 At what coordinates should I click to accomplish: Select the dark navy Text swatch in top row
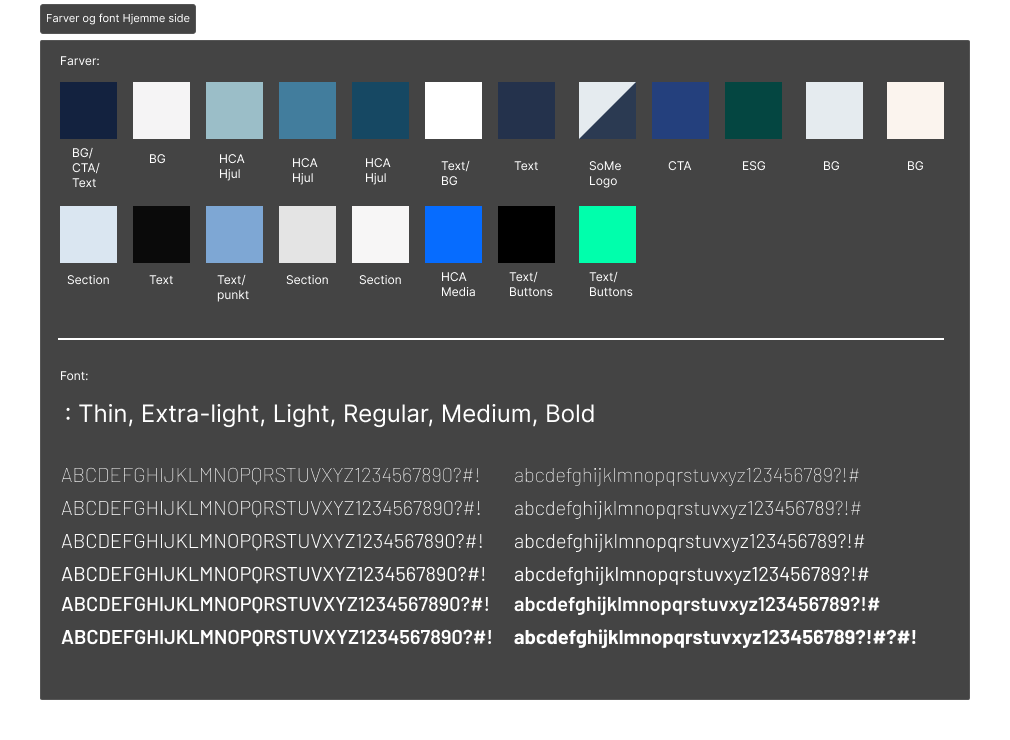526,110
